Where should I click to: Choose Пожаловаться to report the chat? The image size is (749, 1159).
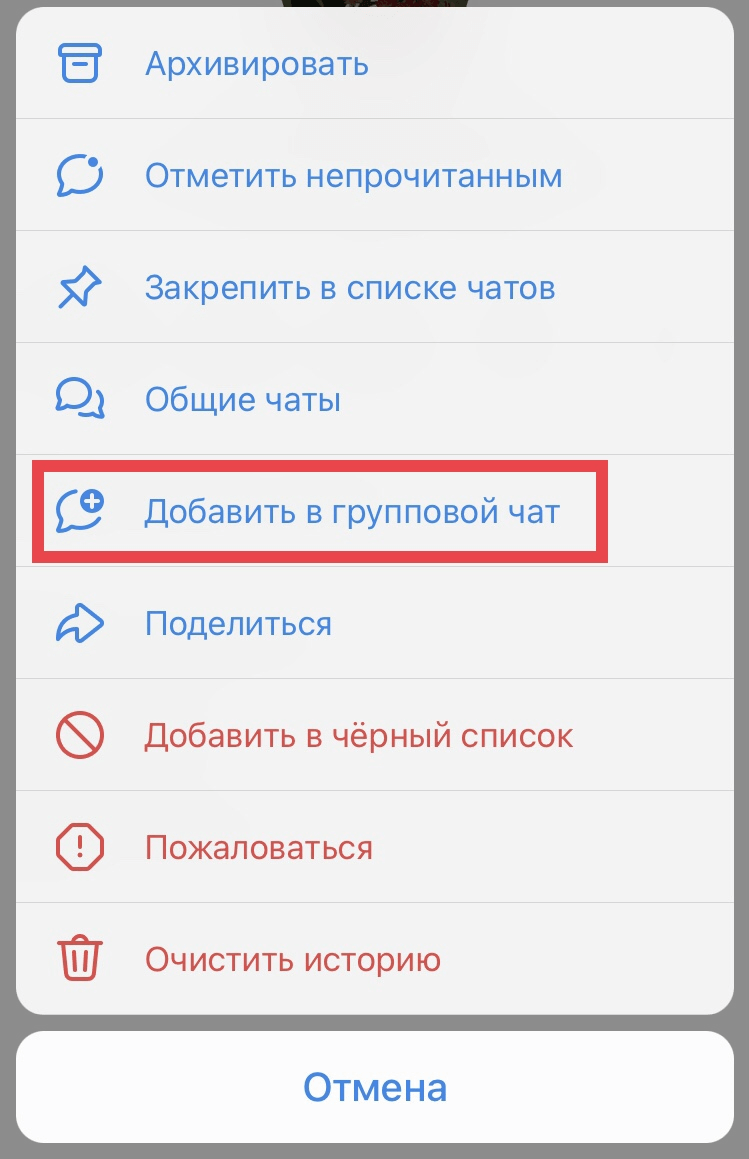click(x=374, y=847)
